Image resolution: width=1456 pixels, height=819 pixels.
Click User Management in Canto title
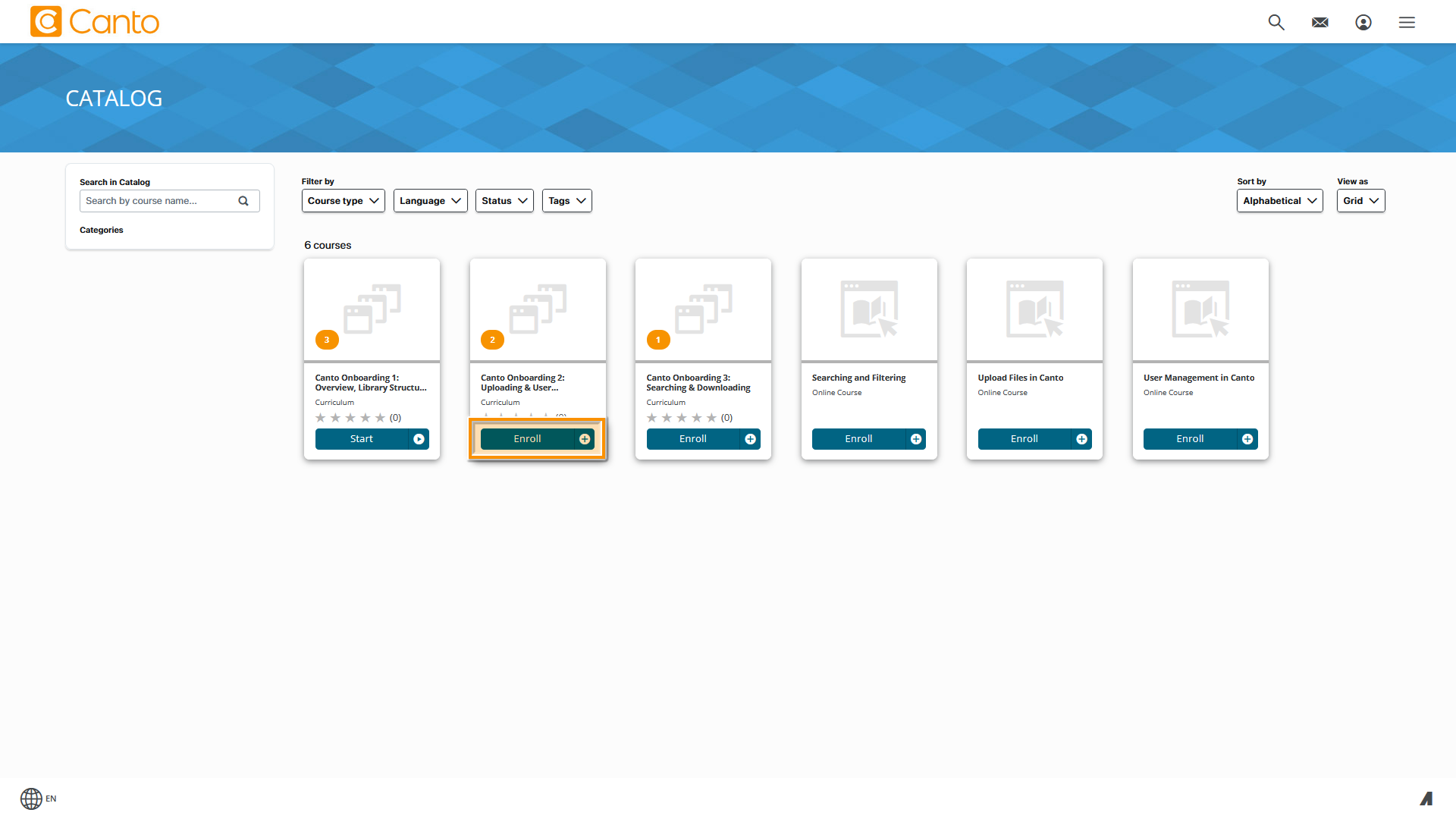tap(1199, 378)
